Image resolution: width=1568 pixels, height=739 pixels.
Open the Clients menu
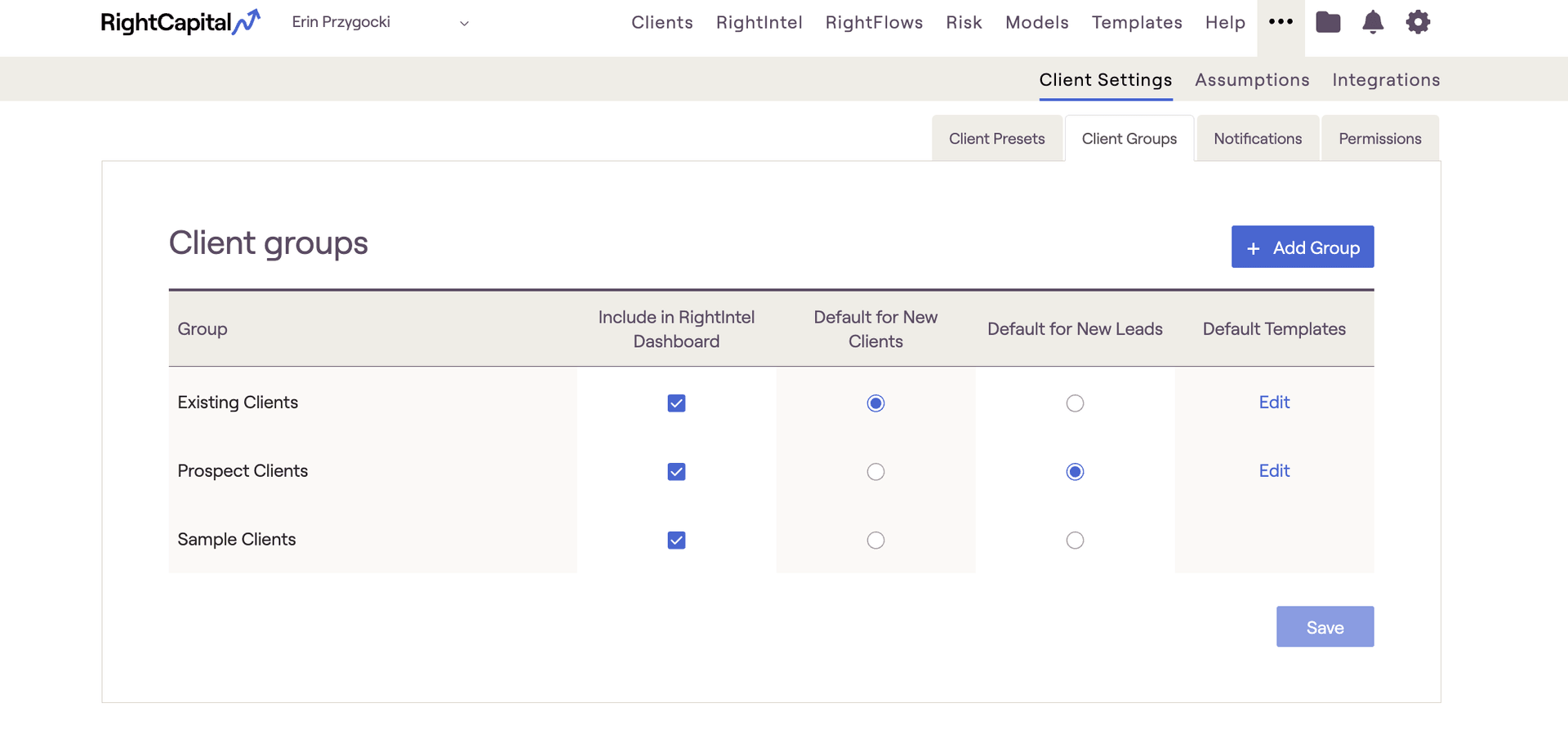[662, 22]
